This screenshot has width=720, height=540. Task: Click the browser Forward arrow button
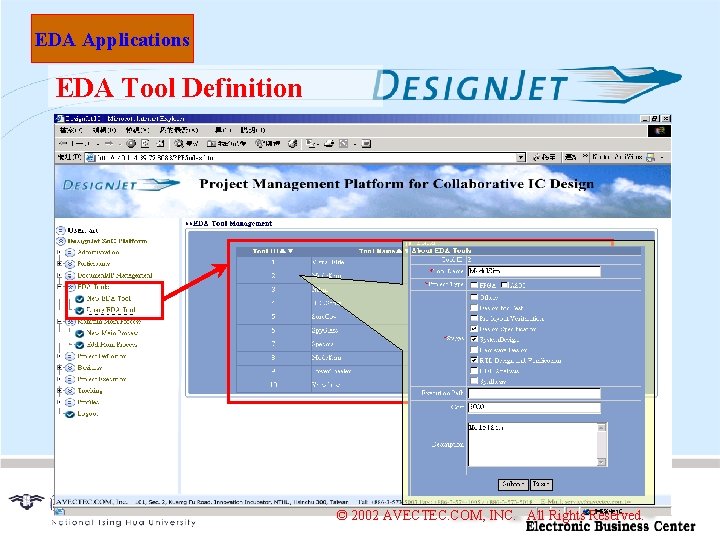click(109, 144)
